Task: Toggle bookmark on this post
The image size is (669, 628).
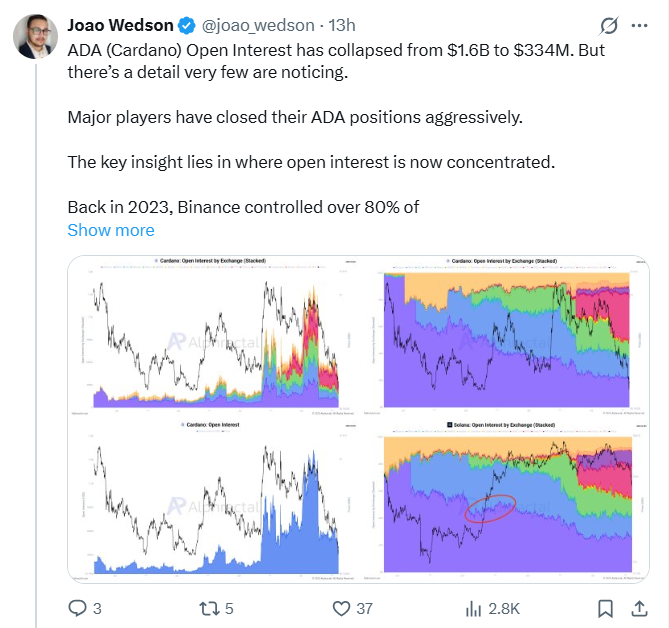Action: coord(605,607)
